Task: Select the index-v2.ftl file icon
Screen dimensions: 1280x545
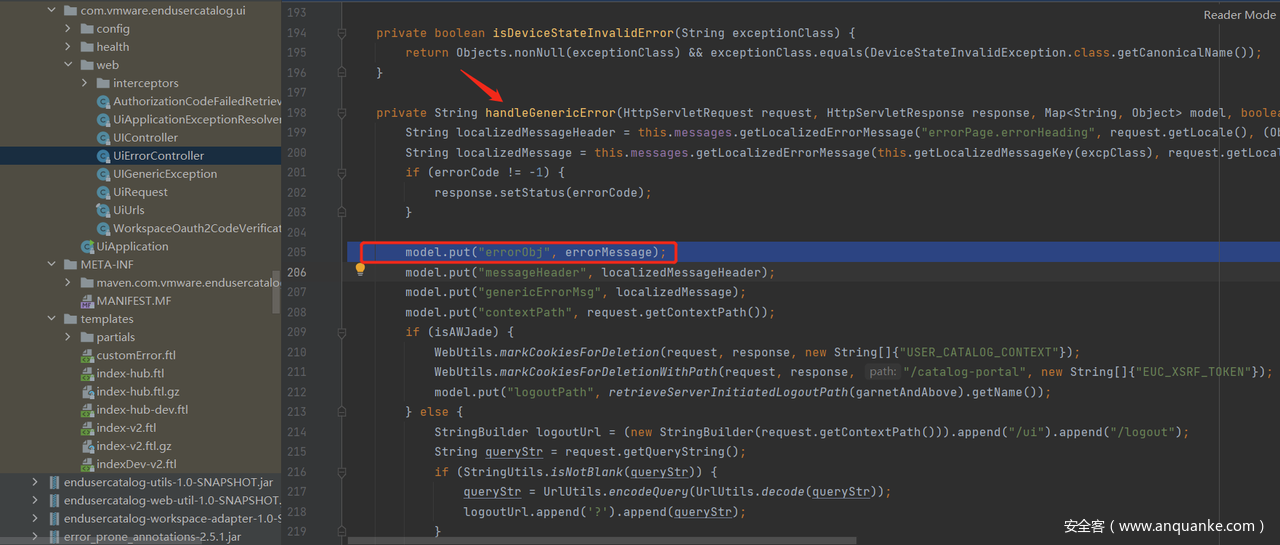Action: tap(87, 427)
